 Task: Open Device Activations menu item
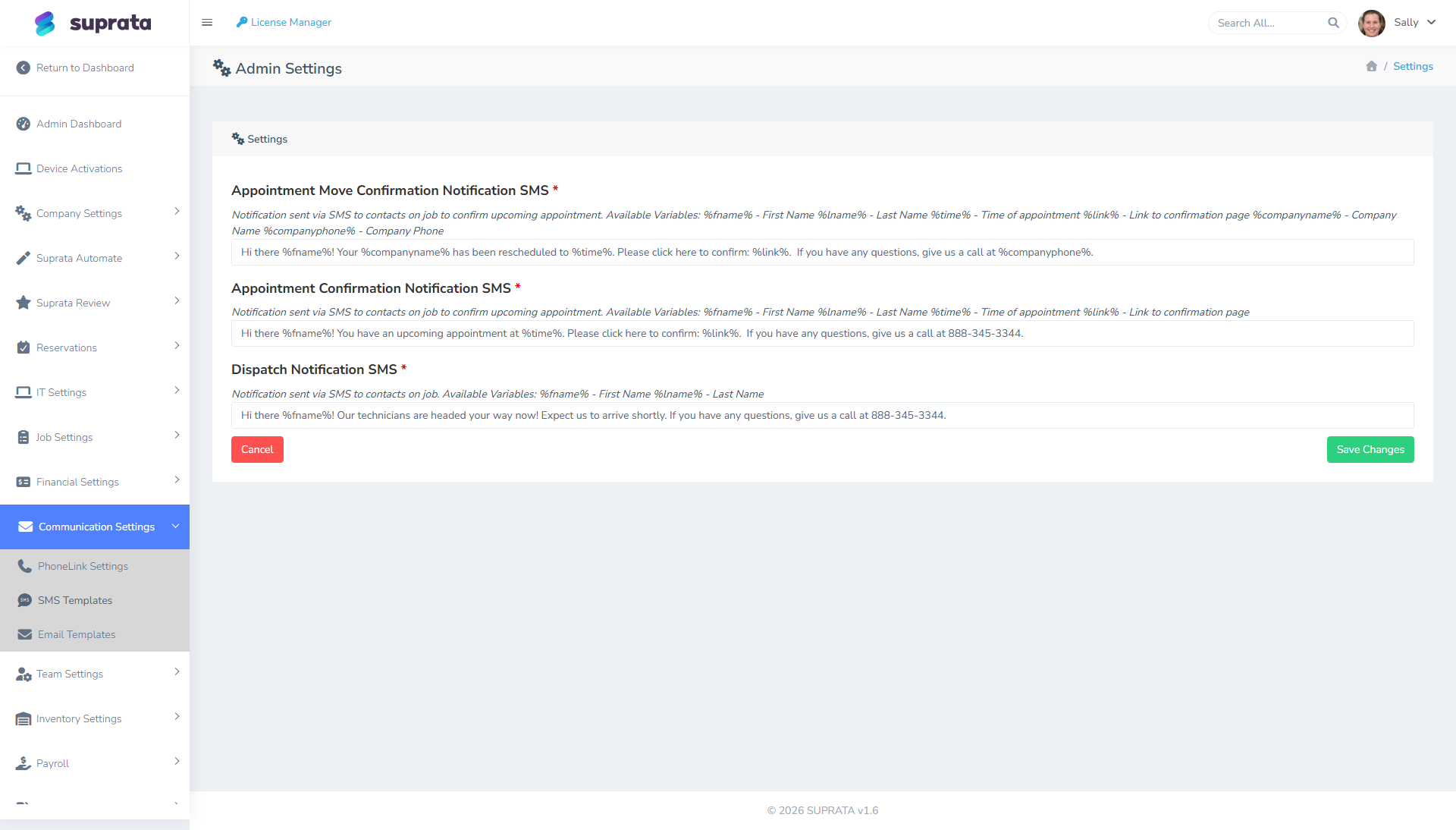[x=95, y=168]
